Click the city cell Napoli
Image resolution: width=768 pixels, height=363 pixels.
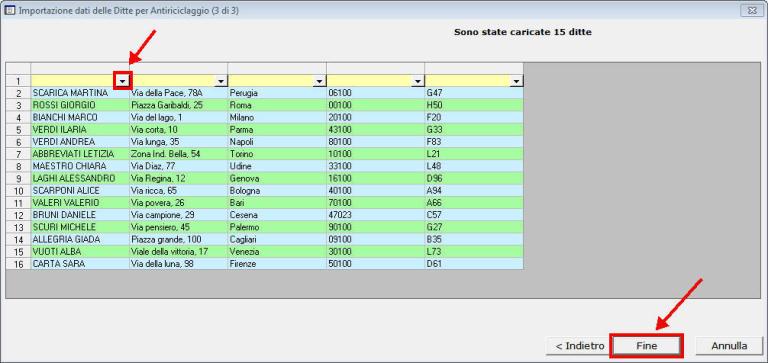click(277, 142)
